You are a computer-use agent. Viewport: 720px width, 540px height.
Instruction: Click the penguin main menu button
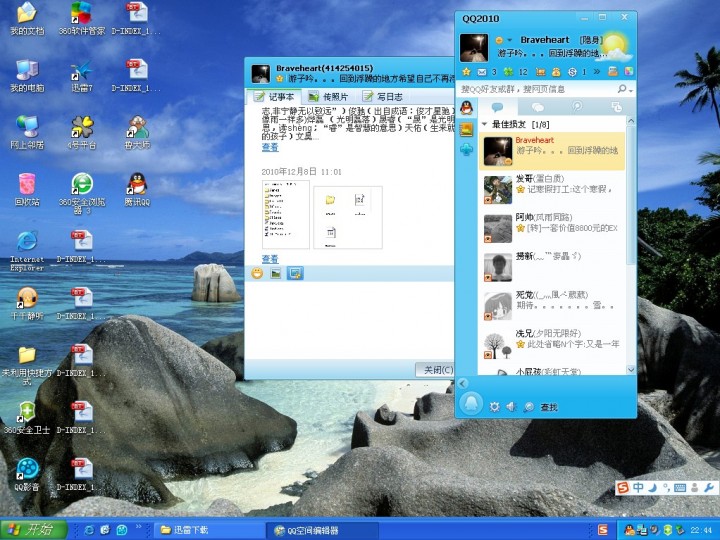coord(470,404)
